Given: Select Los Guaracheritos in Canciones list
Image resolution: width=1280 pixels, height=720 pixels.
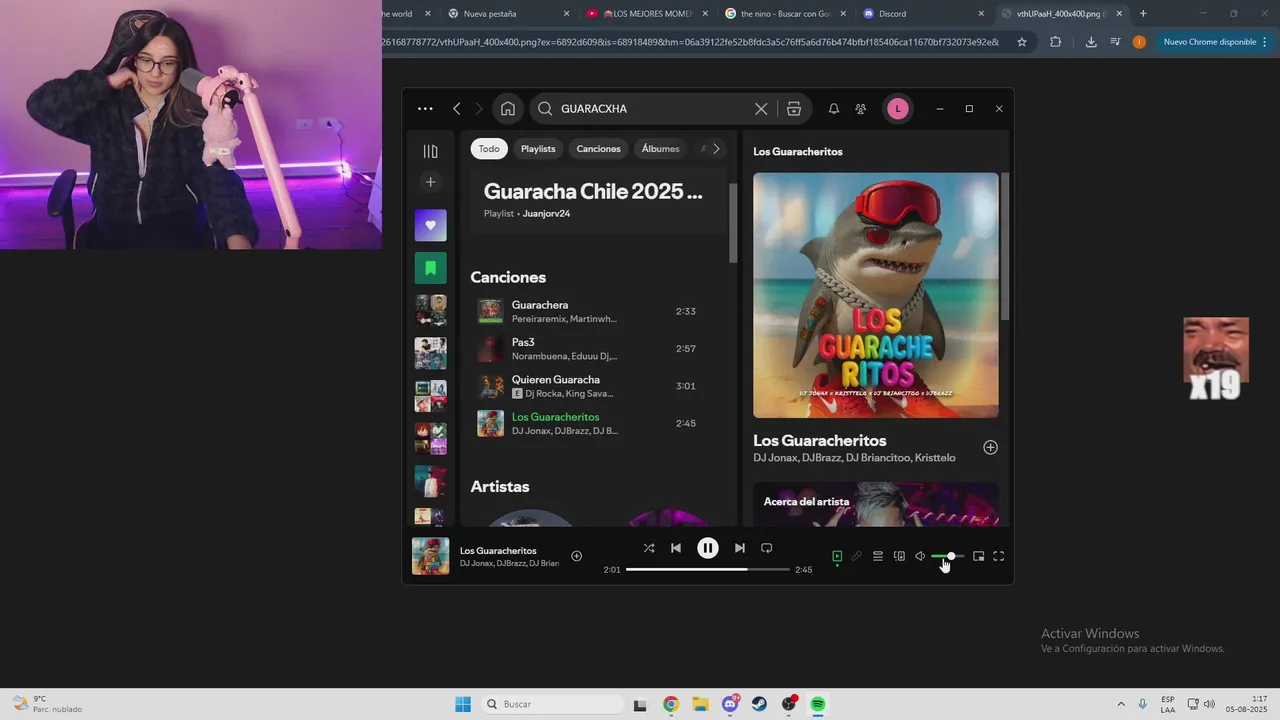Looking at the screenshot, I should (x=598, y=423).
